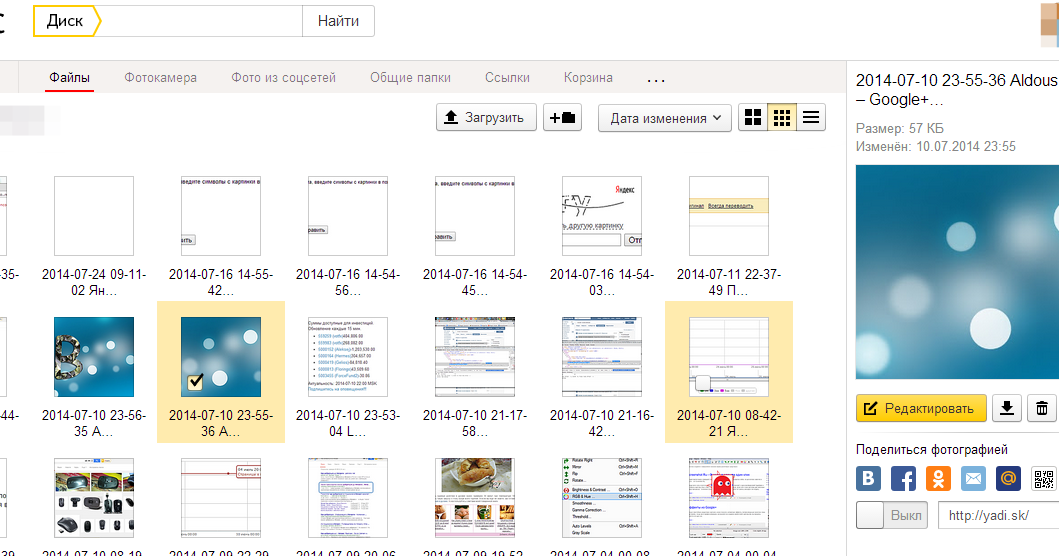Select the 2014-07-10 23-53-04 list thumbnail
Image resolution: width=1059 pixels, height=556 pixels.
tap(348, 357)
